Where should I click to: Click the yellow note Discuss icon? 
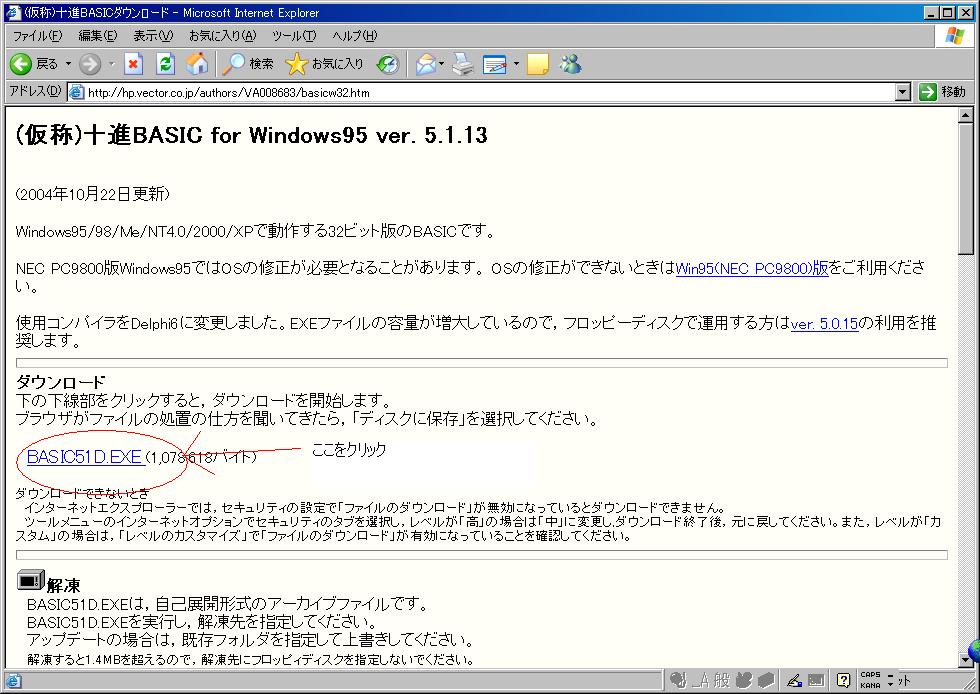538,64
